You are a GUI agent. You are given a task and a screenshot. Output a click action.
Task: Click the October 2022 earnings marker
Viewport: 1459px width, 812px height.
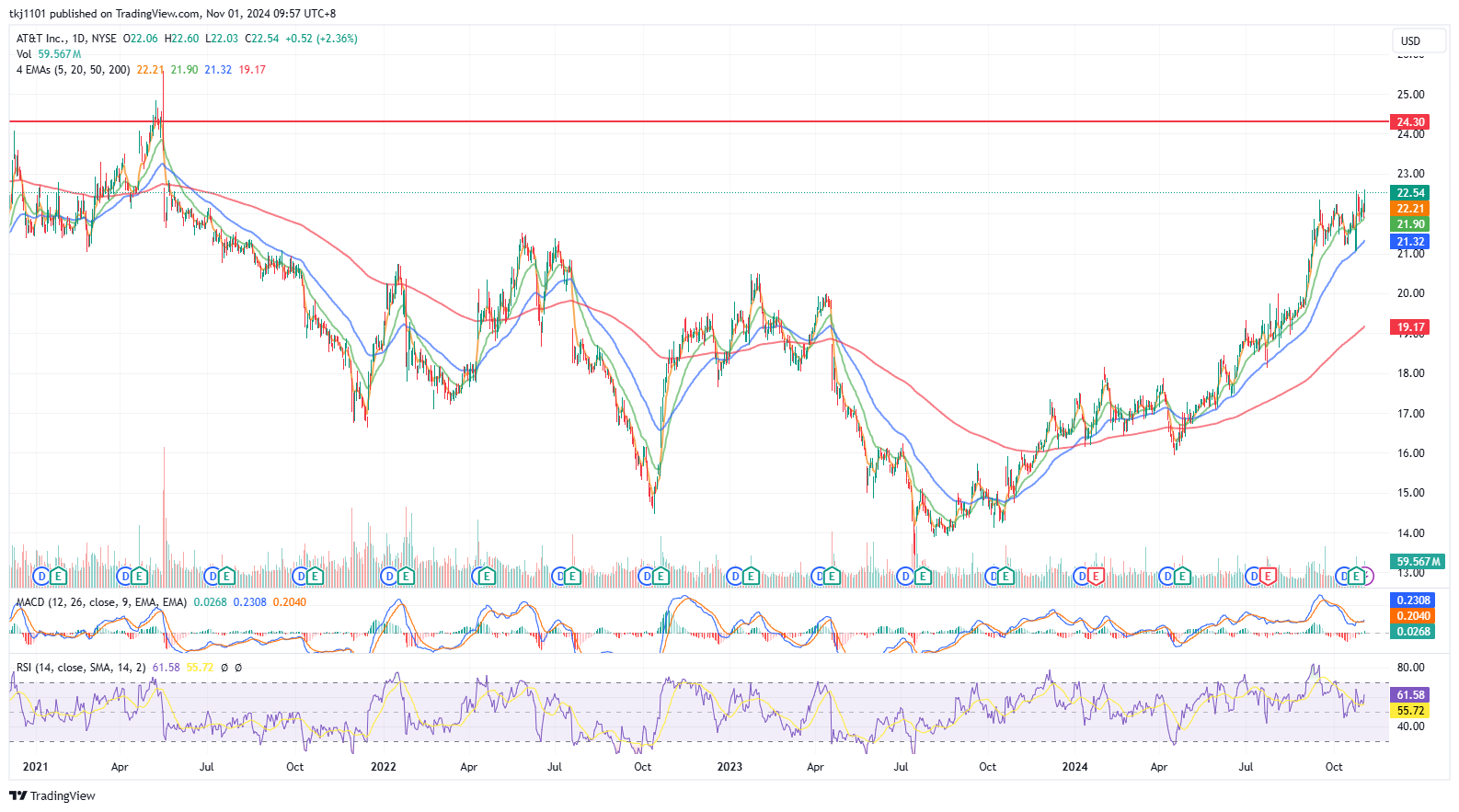pyautogui.click(x=660, y=577)
